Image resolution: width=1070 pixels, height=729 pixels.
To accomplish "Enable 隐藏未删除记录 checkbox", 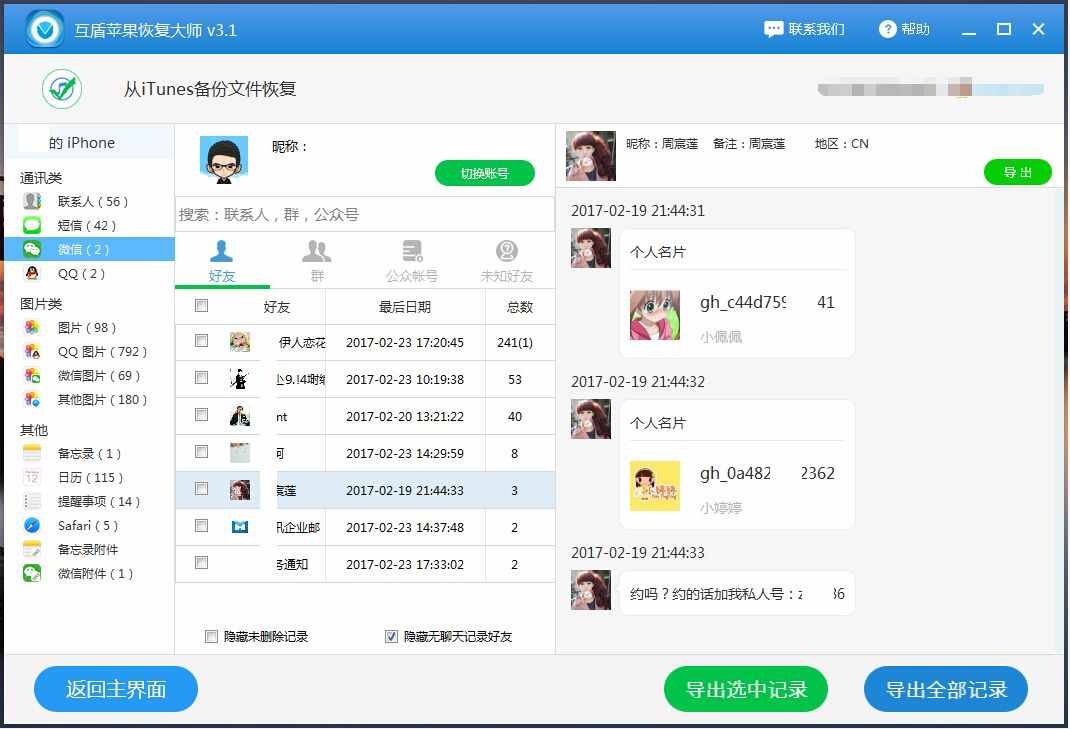I will coord(211,636).
